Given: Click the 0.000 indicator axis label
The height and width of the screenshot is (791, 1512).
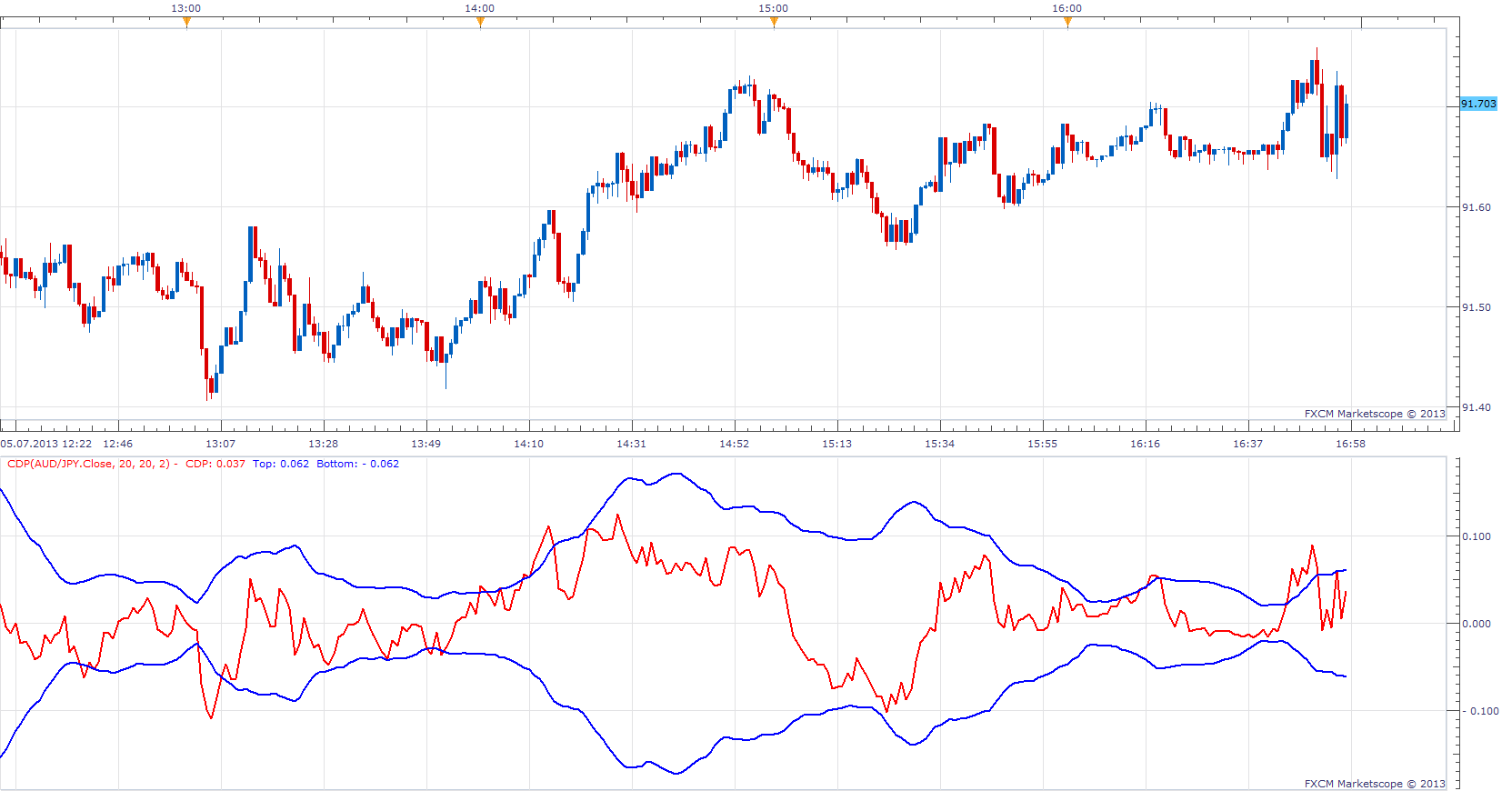Looking at the screenshot, I should [1477, 624].
